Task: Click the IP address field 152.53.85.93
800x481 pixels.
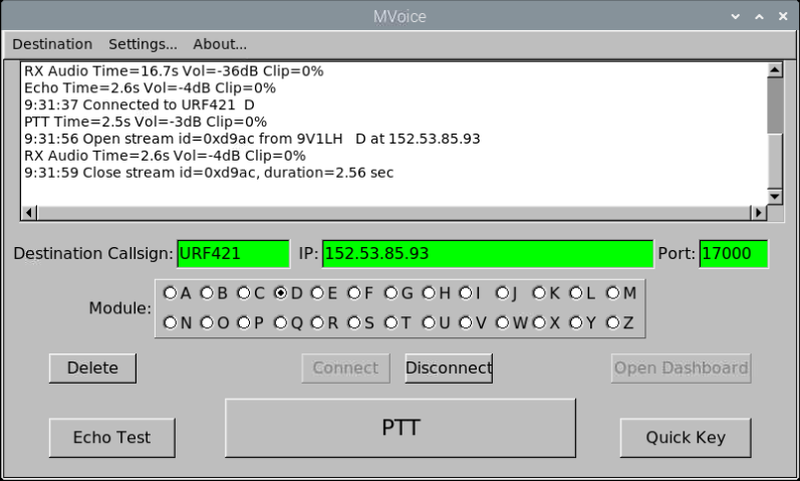Action: click(488, 254)
